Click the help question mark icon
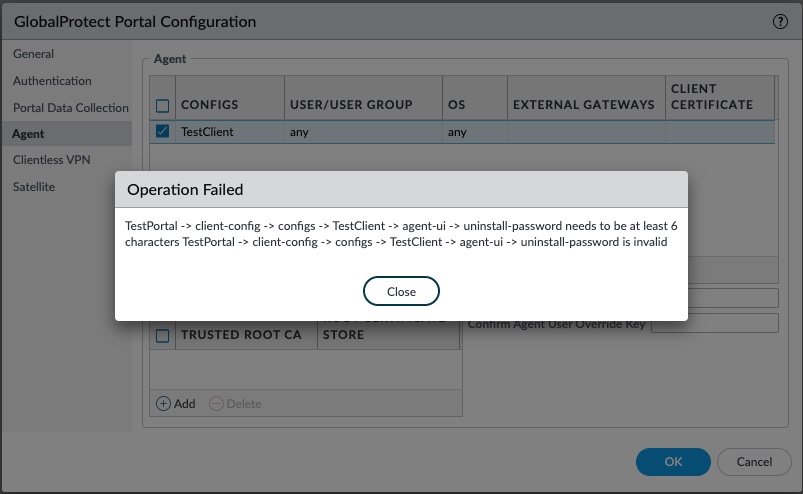Screen dimensions: 803x494 780,21
